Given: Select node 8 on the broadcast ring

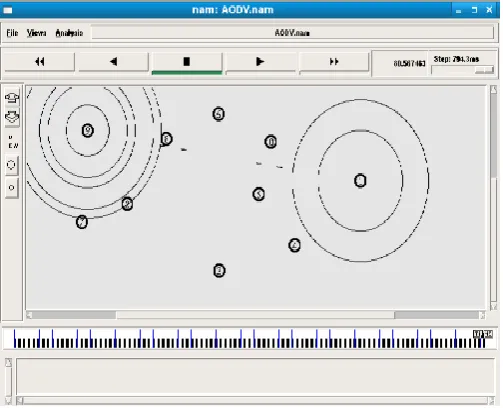Looking at the screenshot, I should pyautogui.click(x=127, y=204).
